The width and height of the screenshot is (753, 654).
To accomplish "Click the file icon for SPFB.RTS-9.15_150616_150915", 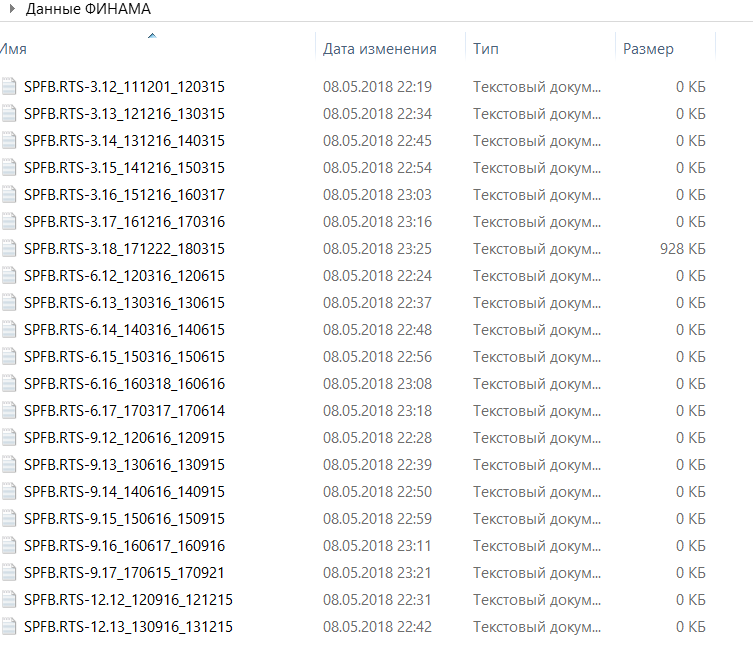I will pyautogui.click(x=9, y=519).
